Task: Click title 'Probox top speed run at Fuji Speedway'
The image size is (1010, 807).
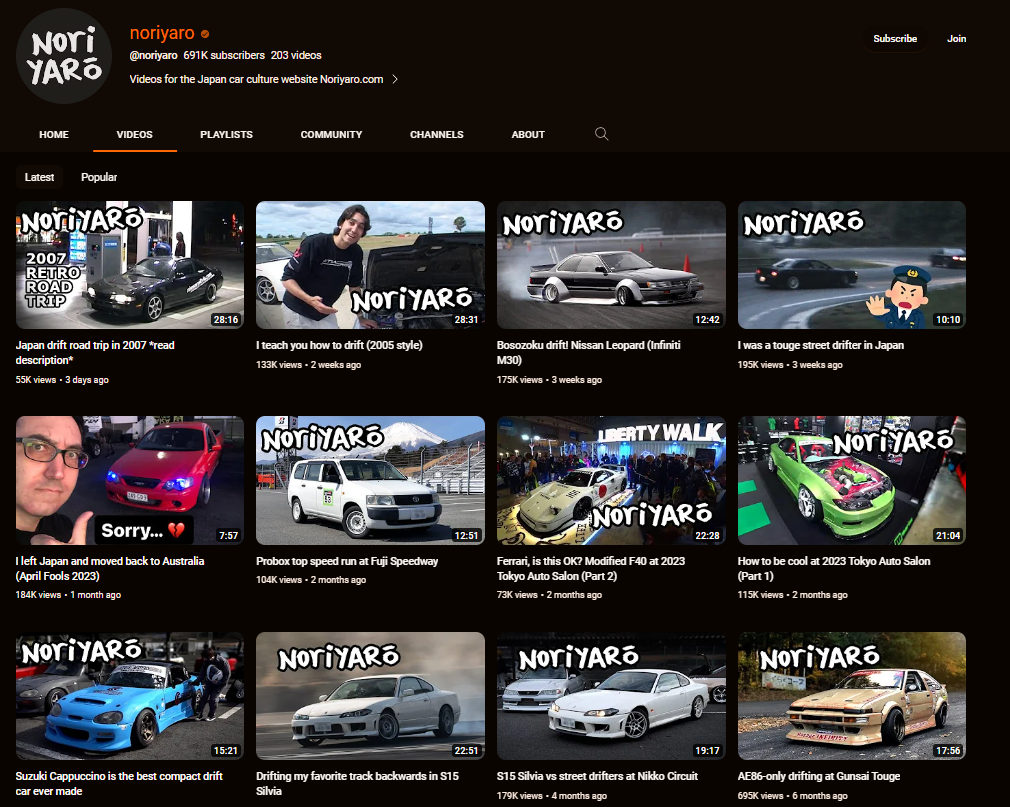Action: pyautogui.click(x=347, y=561)
